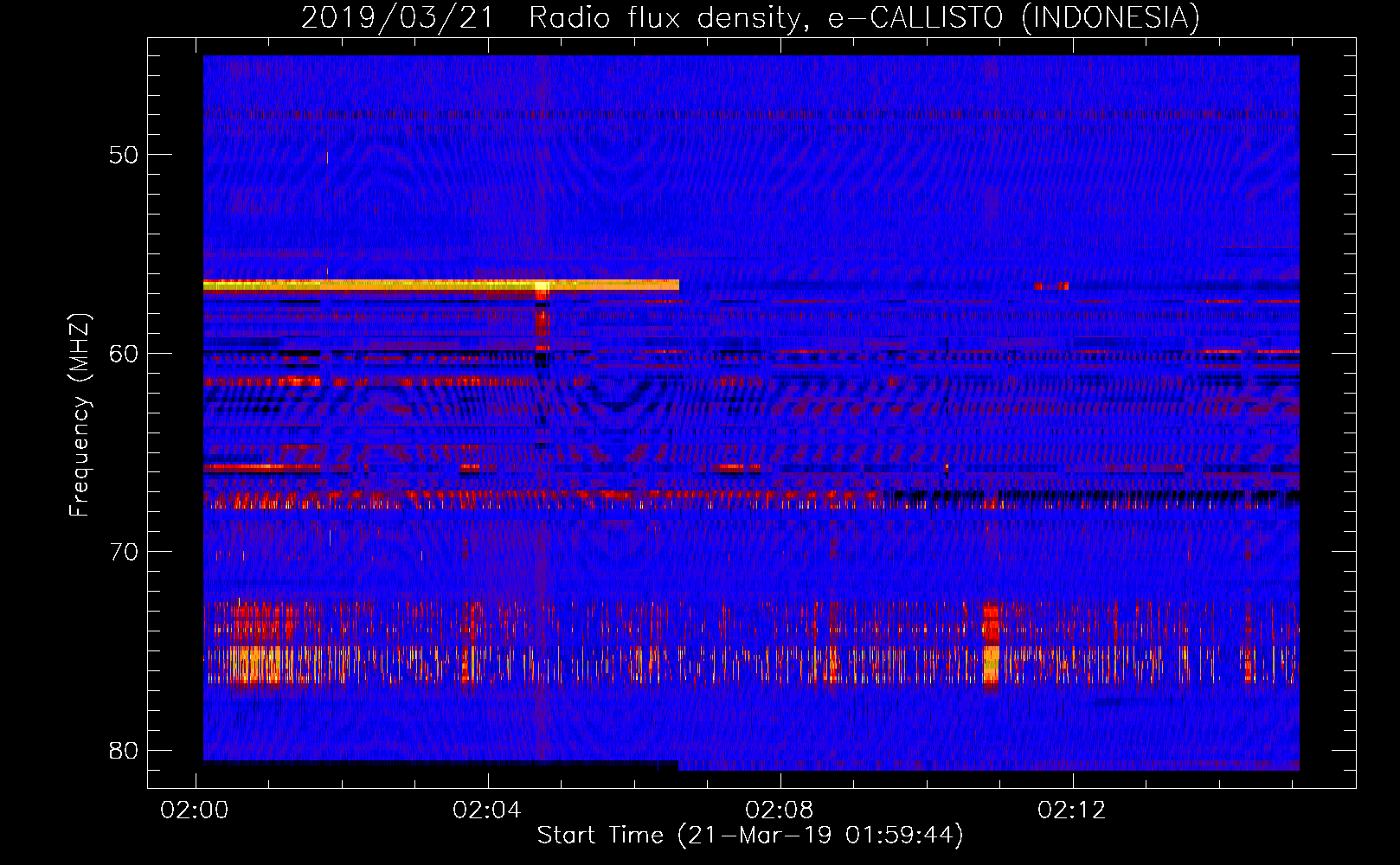Click the '02:00' time tick label

point(195,810)
